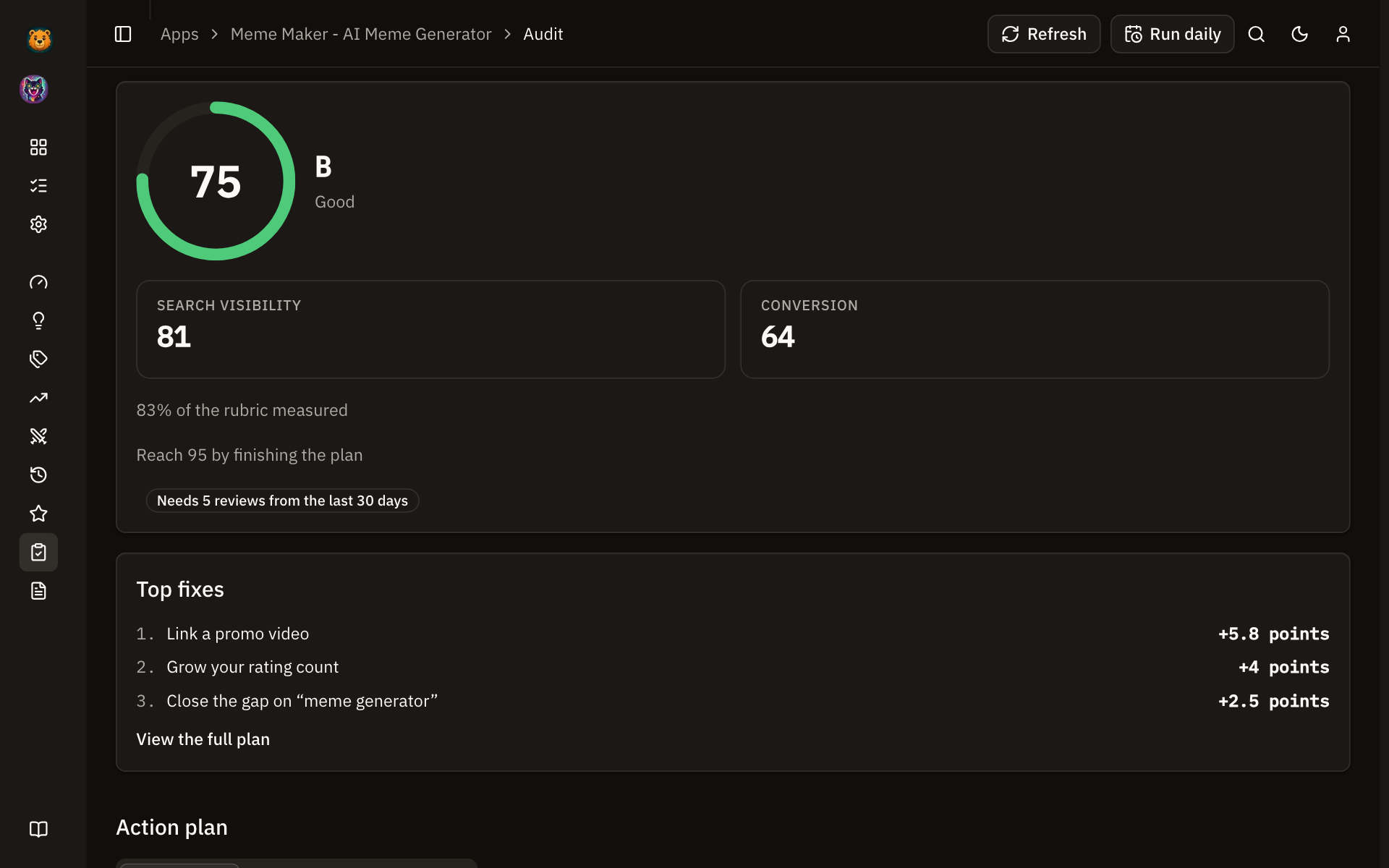Screen dimensions: 1389x868
Task: Click 'Reach 95 by finishing the plan' text
Action: click(250, 455)
